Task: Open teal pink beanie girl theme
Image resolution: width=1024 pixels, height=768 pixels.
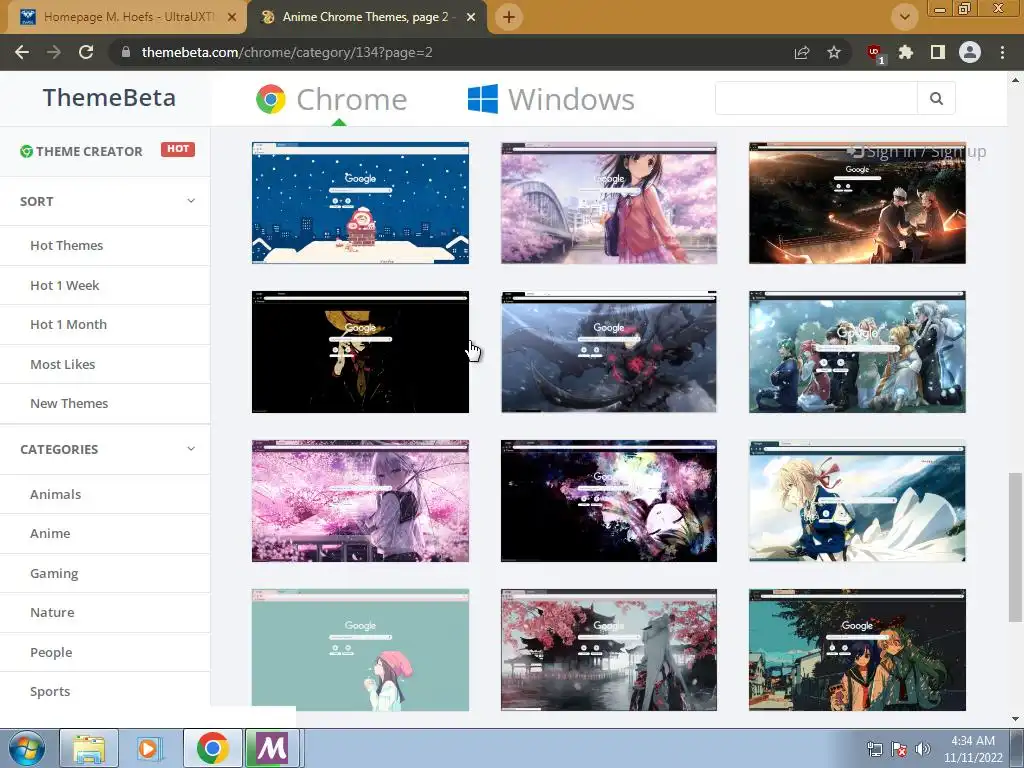Action: [360, 650]
